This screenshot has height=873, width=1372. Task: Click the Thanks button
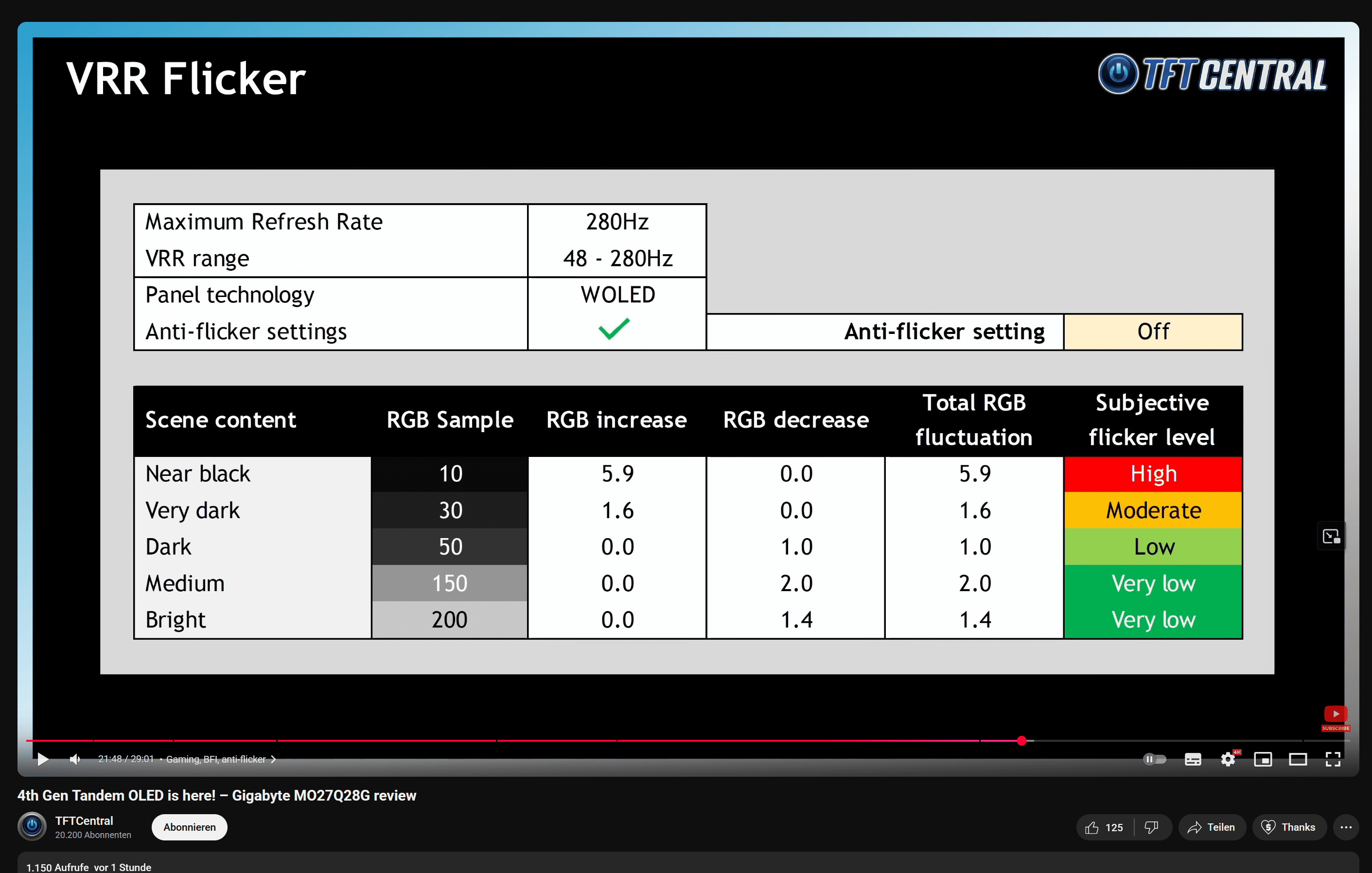tap(1288, 827)
